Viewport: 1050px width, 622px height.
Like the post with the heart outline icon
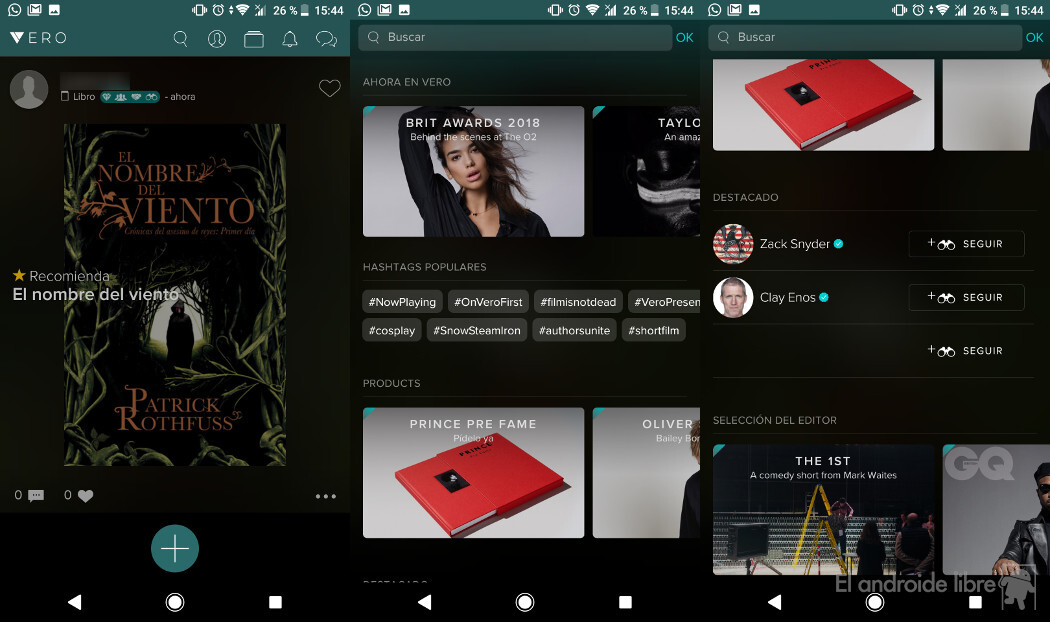[x=329, y=88]
